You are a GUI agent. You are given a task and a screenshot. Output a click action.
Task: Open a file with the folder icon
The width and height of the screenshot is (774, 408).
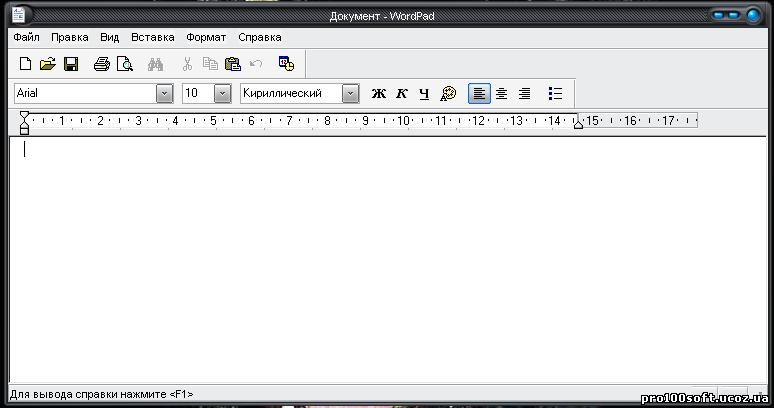(48, 64)
